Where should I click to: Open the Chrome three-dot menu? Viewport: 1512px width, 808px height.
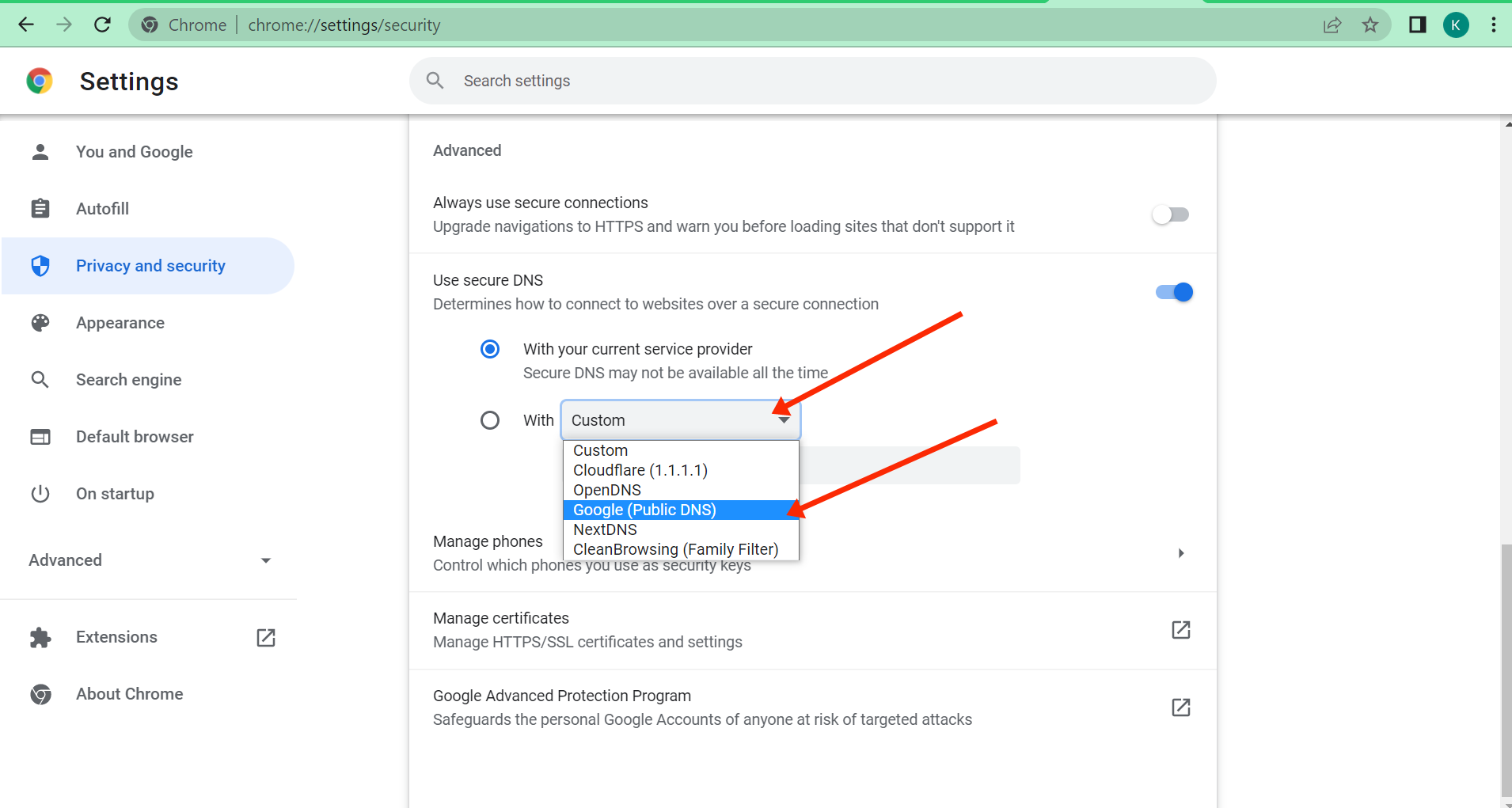pos(1493,25)
